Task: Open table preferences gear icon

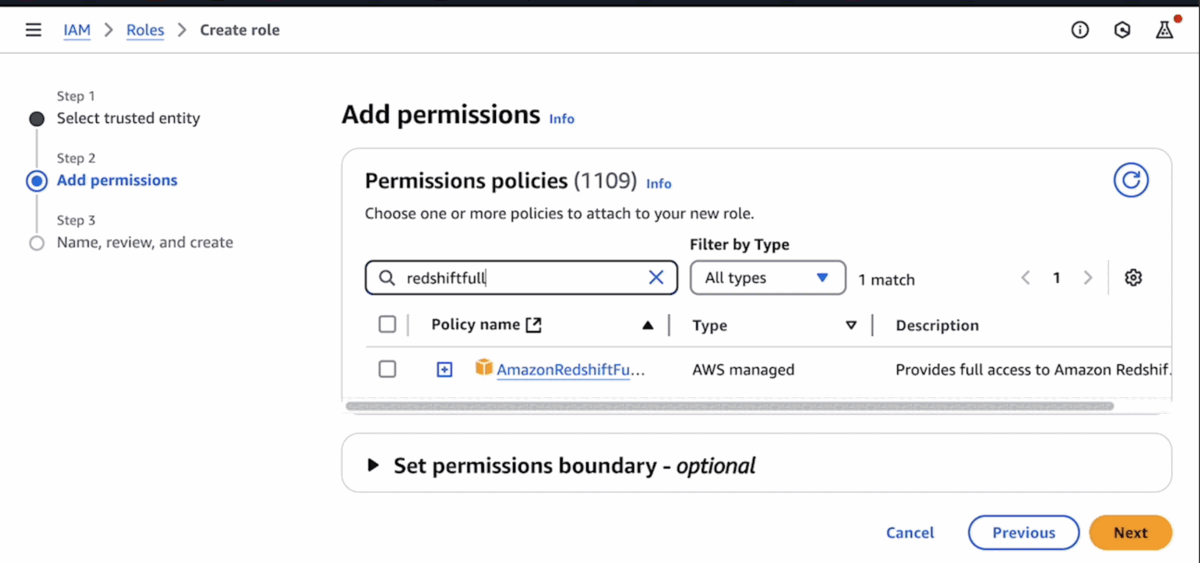Action: coord(1133,278)
